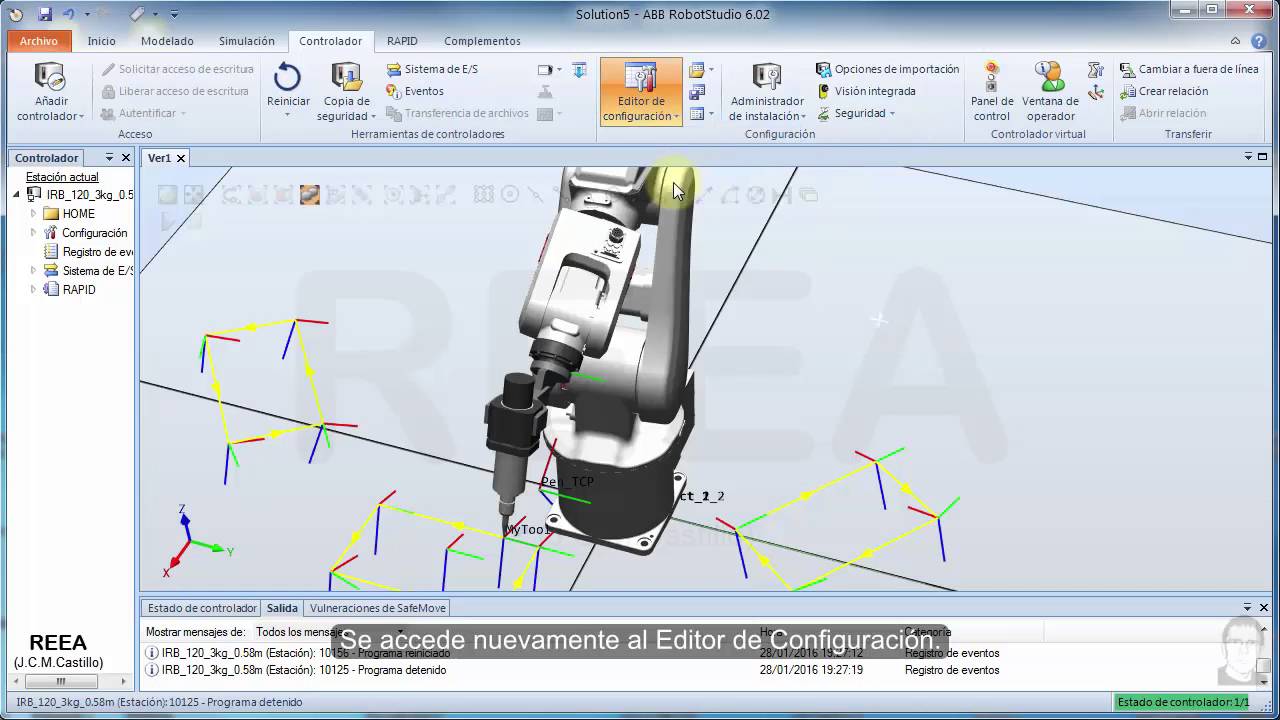Click the load-parameters icon right of Editor de configuración
The width and height of the screenshot is (1280, 720).
[697, 70]
